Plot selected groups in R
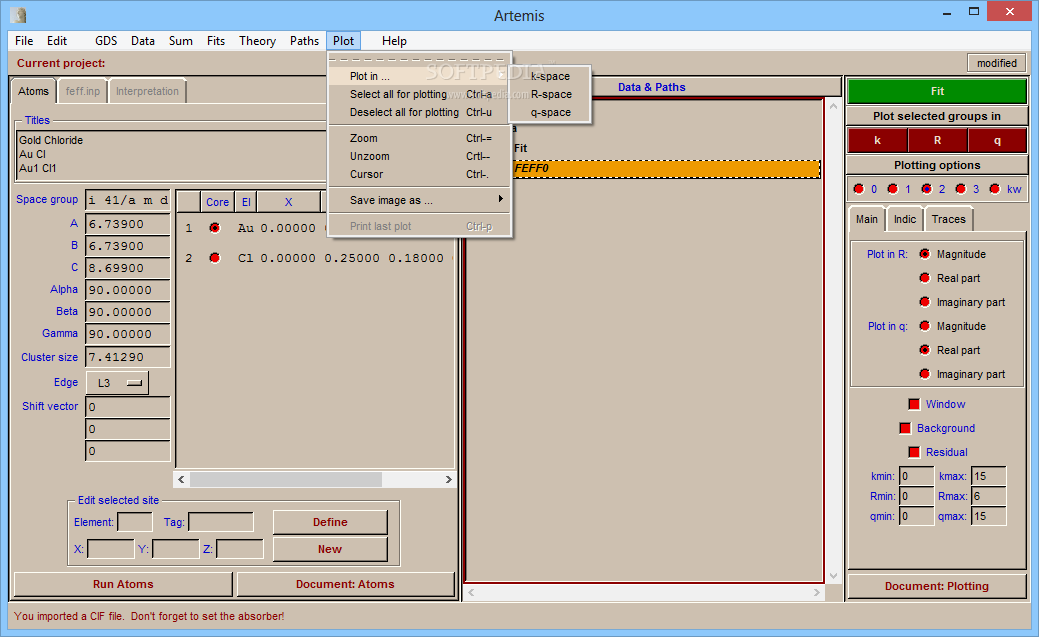This screenshot has width=1039, height=637. [937, 141]
